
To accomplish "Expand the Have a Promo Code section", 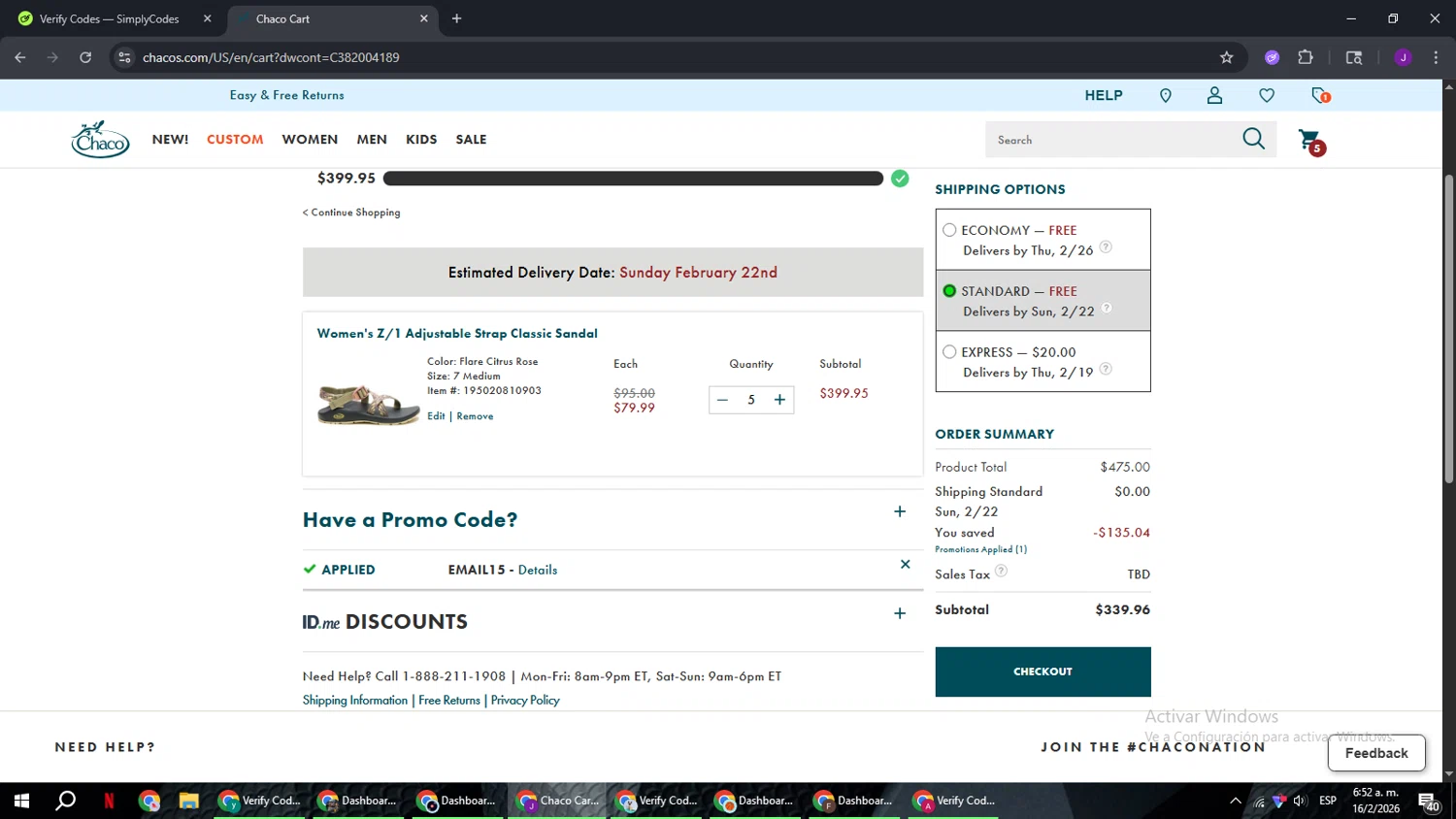I will [900, 511].
